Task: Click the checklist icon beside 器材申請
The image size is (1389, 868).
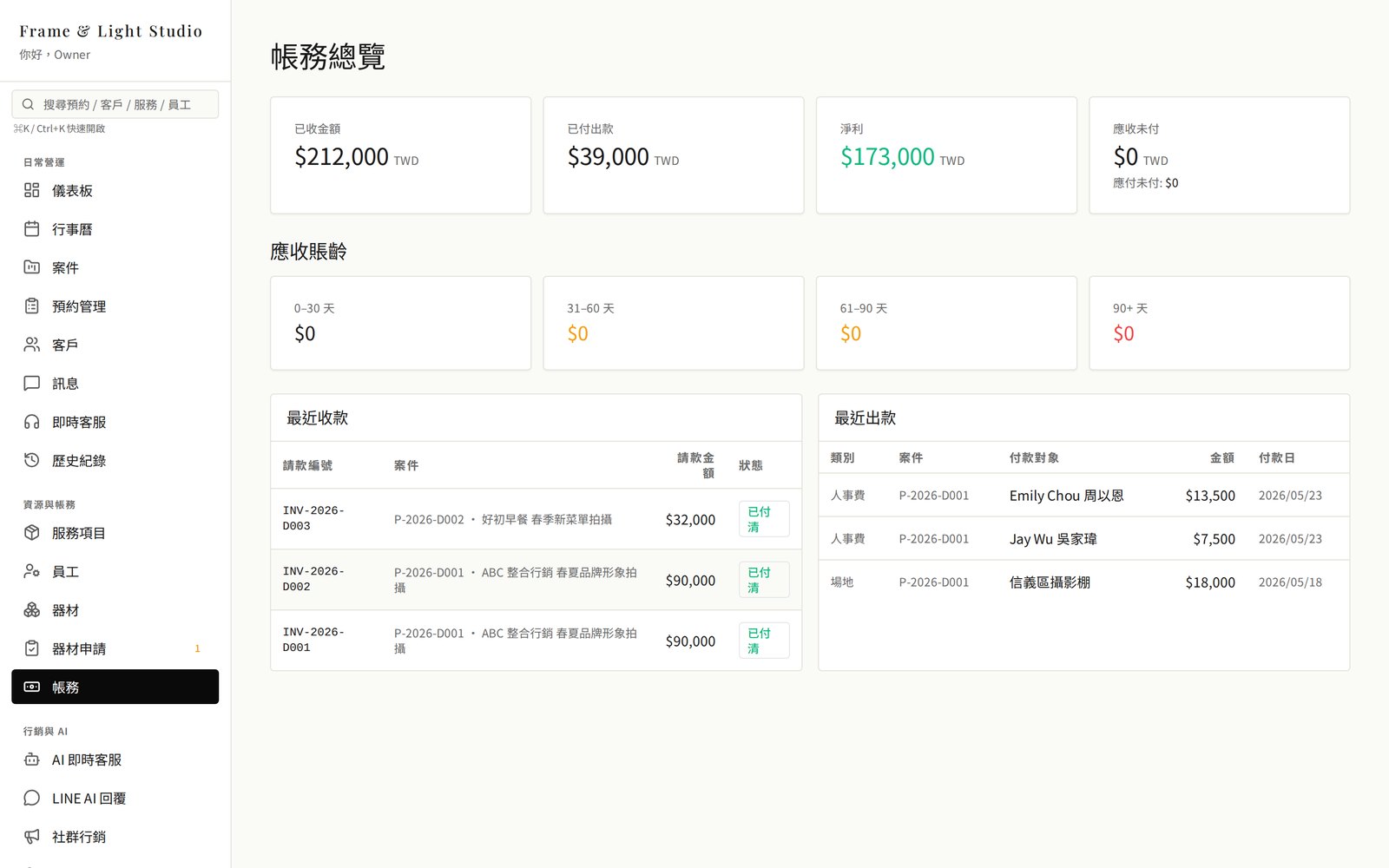Action: [32, 648]
